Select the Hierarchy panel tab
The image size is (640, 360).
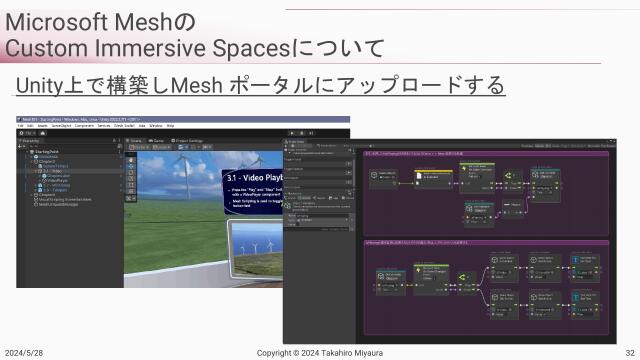click(x=29, y=140)
